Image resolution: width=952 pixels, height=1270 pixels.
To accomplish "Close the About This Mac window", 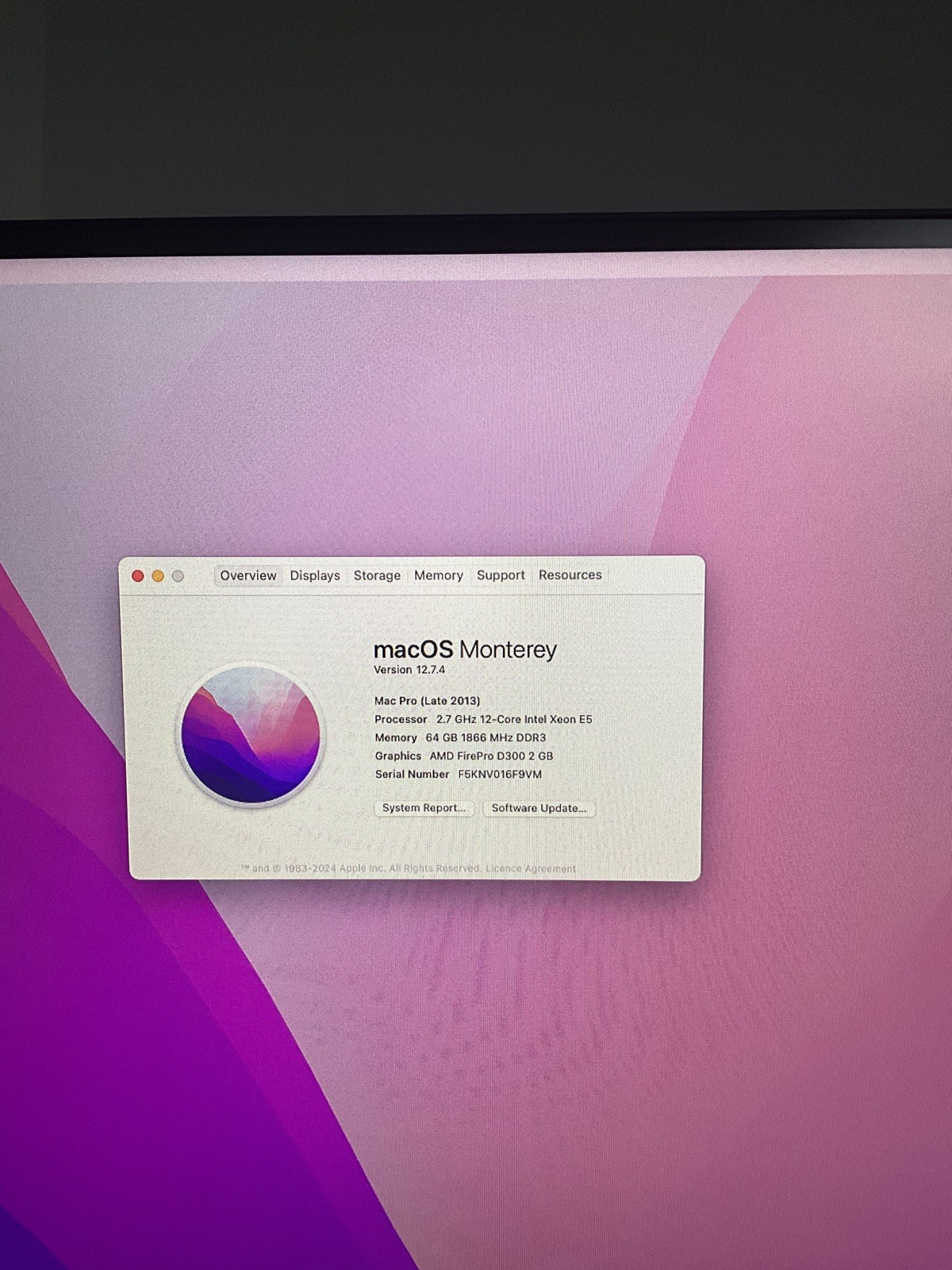I will (x=137, y=576).
